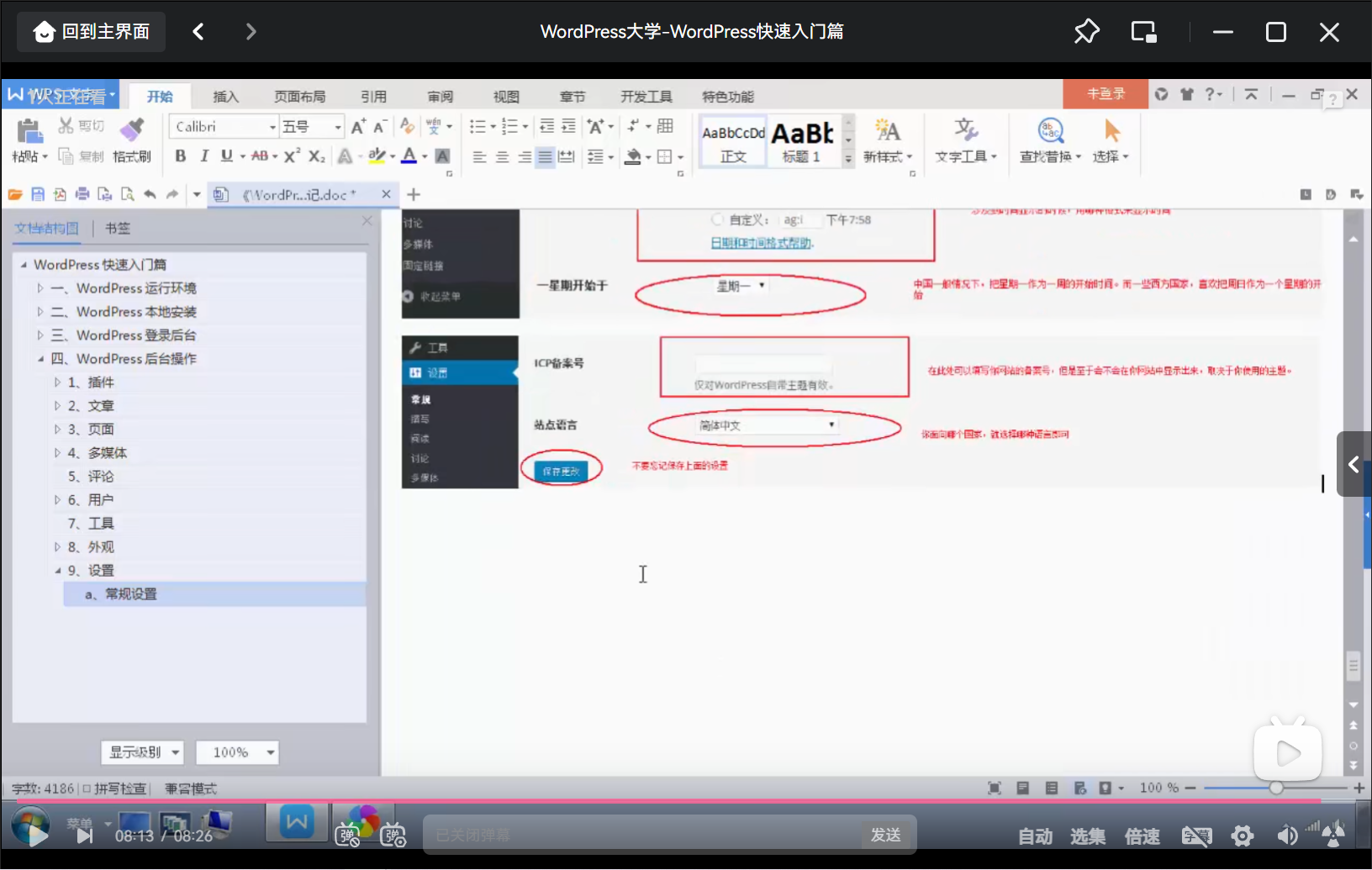Apply superscript with the X² icon
Viewport: 1372px width, 870px height.
click(292, 156)
